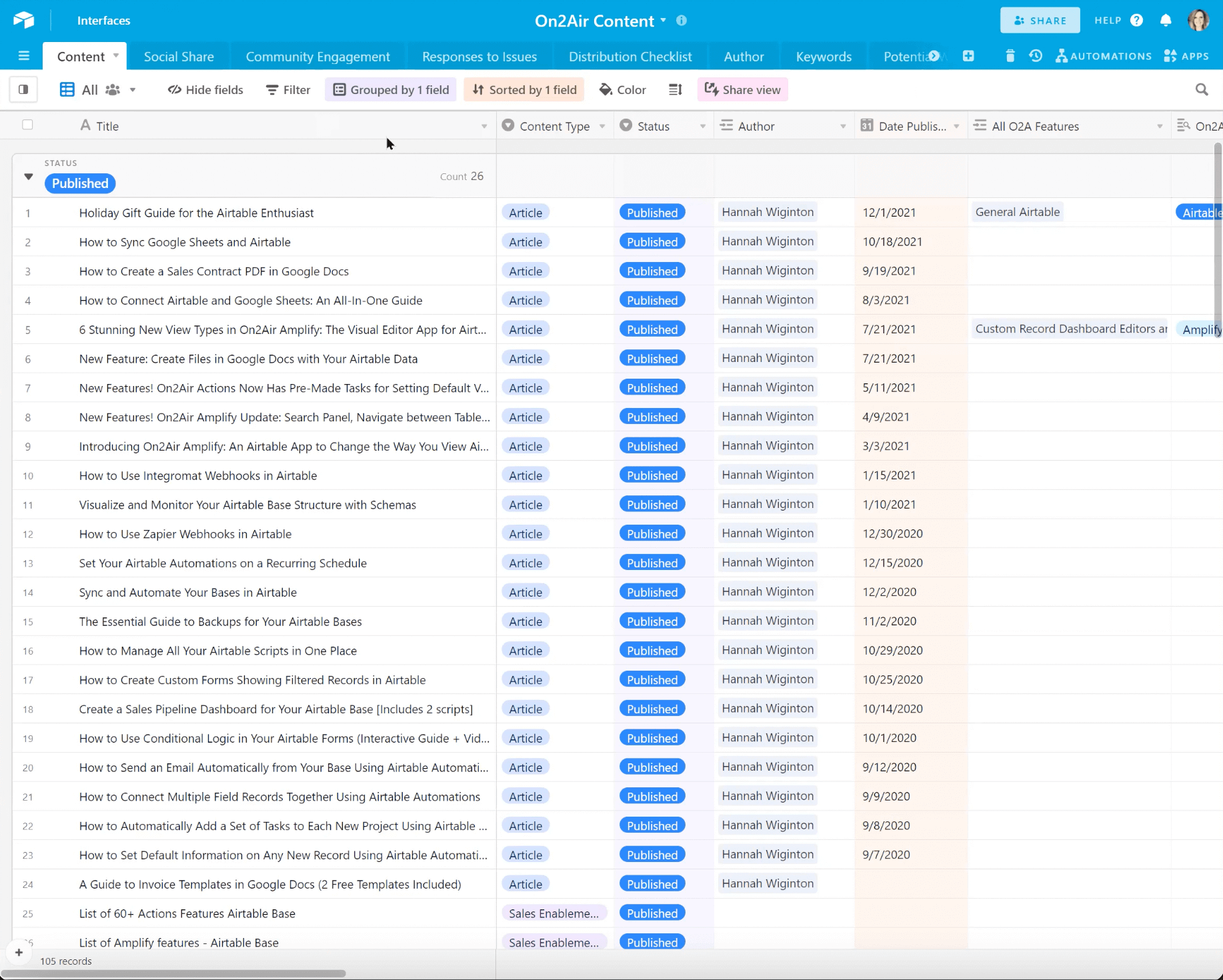Image resolution: width=1223 pixels, height=980 pixels.
Task: Switch to the Responses to Issues tab
Action: pos(479,56)
